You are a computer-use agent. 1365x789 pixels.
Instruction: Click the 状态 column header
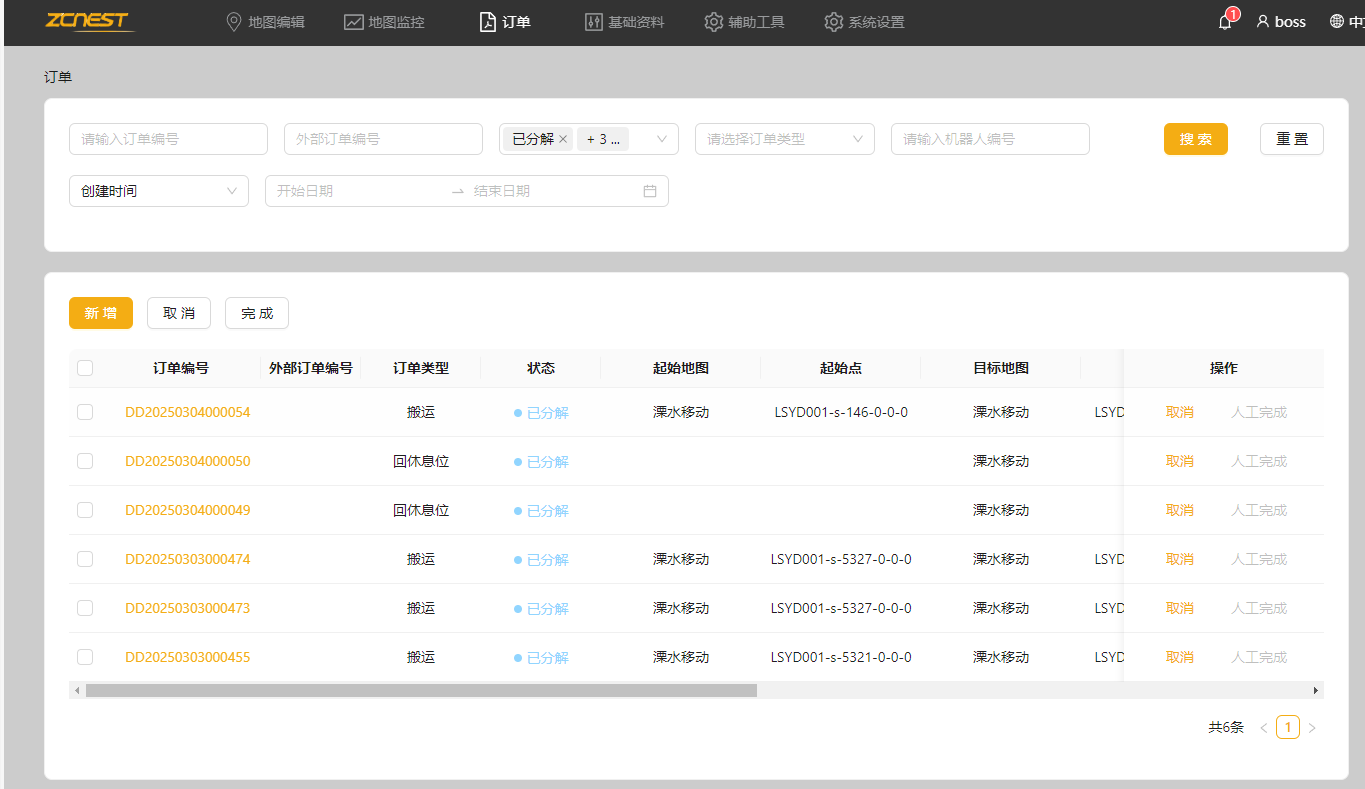pos(541,368)
